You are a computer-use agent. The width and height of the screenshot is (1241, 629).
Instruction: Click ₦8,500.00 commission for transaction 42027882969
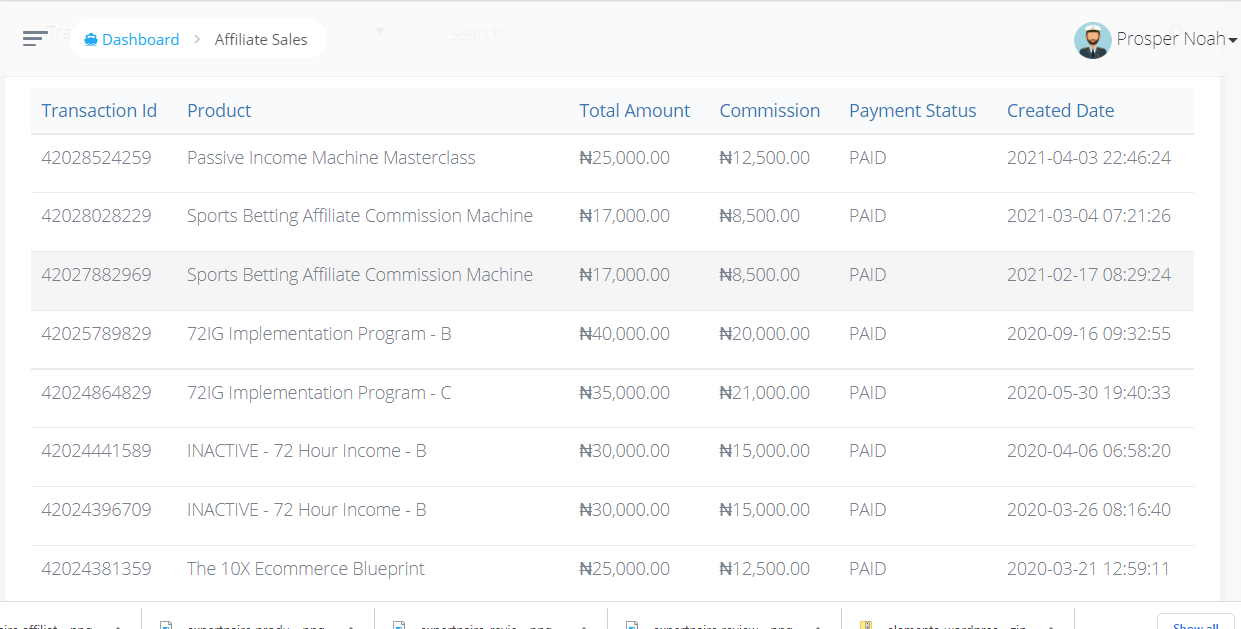760,275
